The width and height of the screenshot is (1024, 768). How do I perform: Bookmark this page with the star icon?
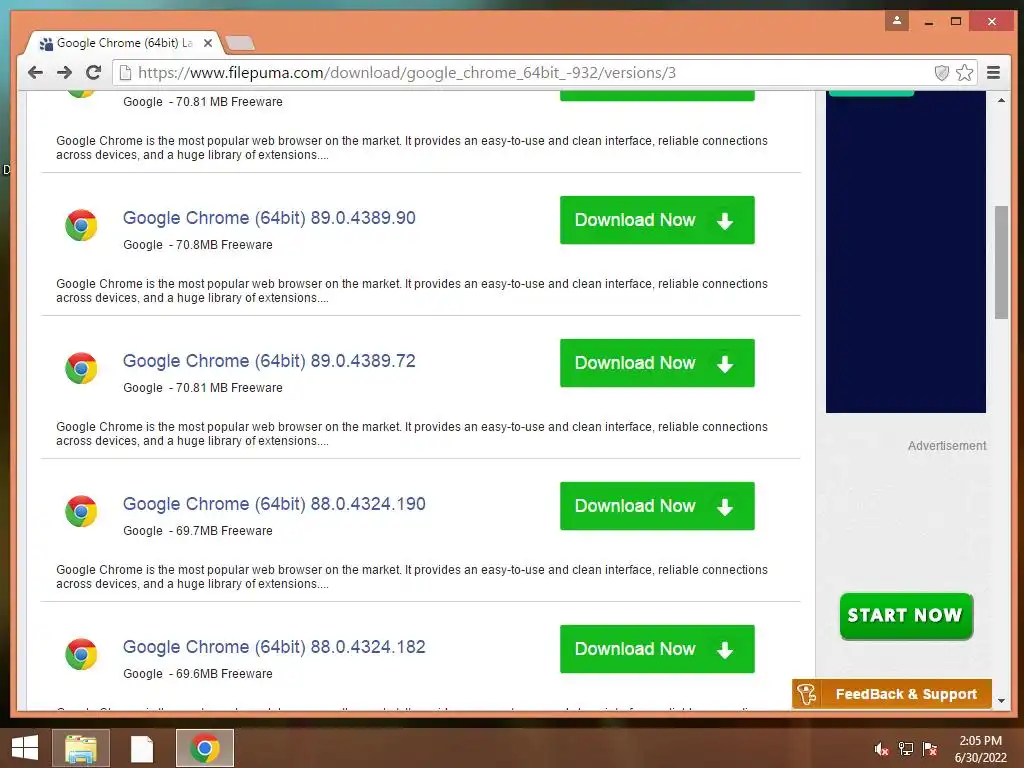point(965,72)
